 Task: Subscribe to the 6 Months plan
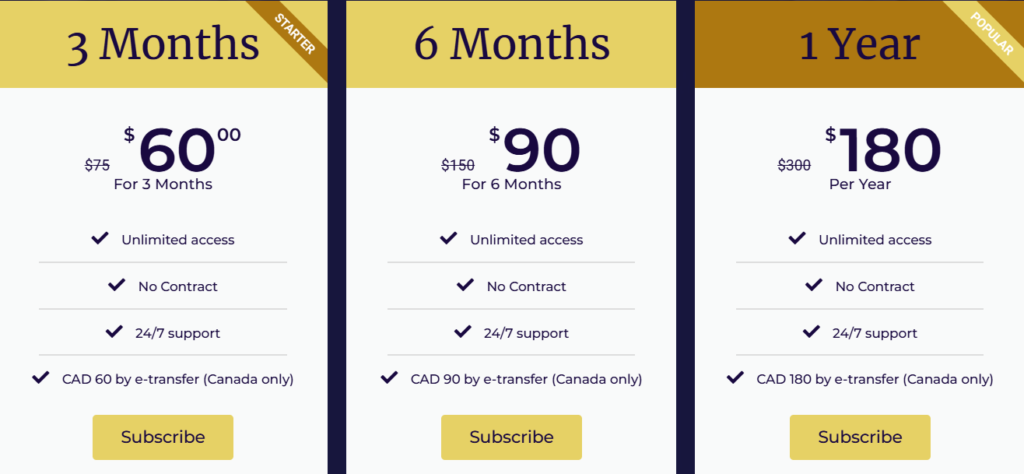pyautogui.click(x=511, y=437)
